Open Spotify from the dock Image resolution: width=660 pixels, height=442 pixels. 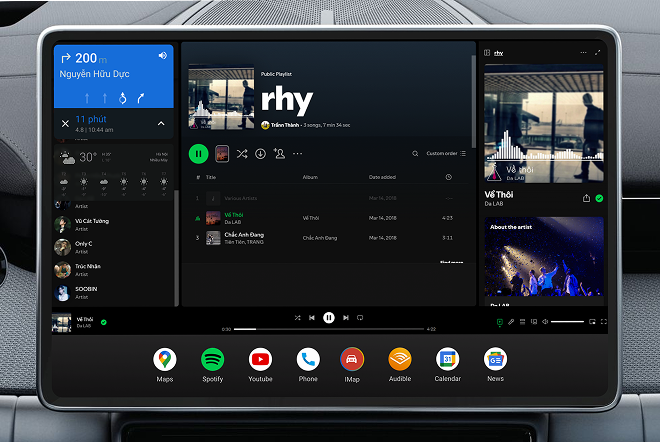coord(212,359)
